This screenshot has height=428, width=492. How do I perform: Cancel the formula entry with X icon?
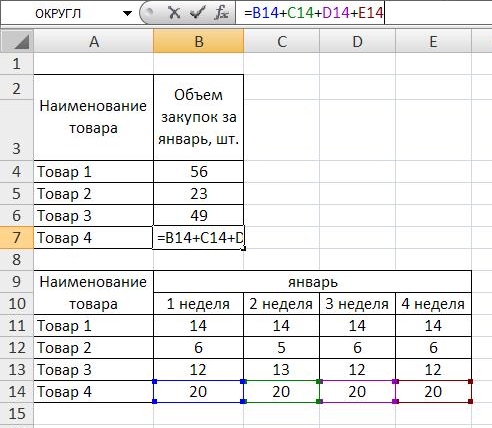pyautogui.click(x=174, y=13)
